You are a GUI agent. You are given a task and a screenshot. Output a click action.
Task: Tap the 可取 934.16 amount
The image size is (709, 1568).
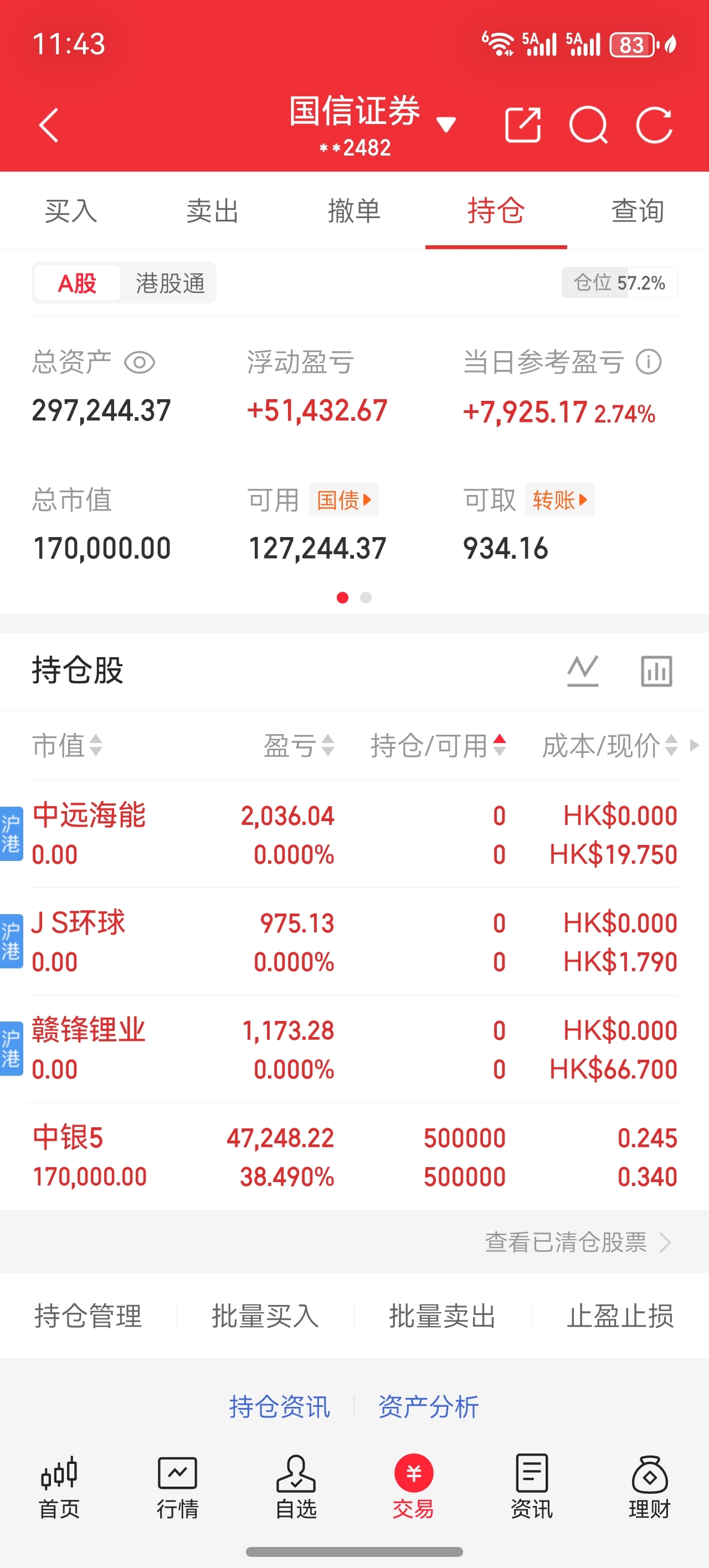(x=506, y=549)
